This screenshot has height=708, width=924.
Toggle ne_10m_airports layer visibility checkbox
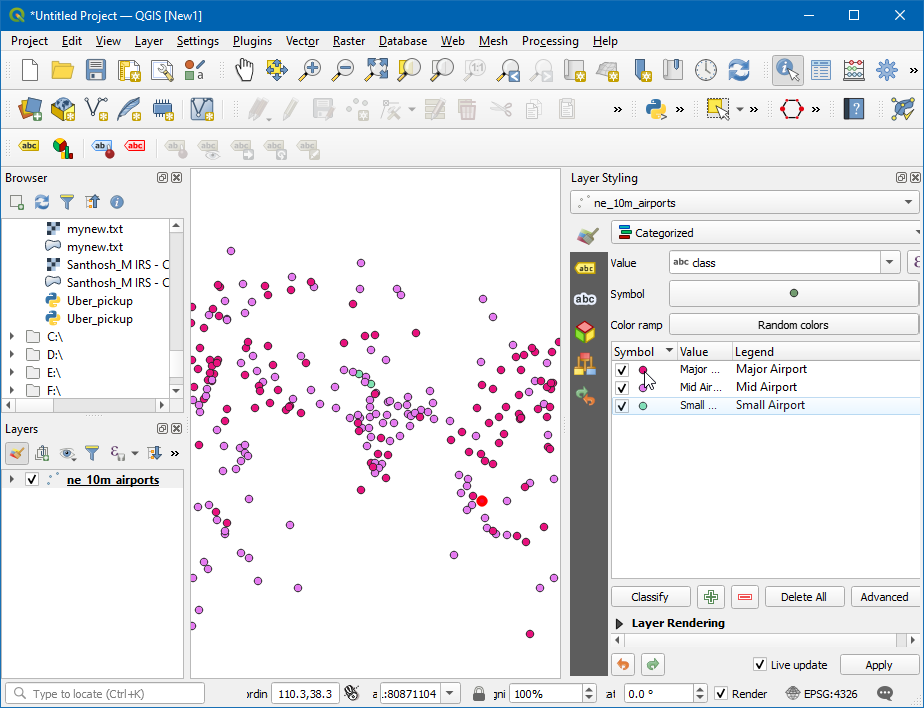[x=32, y=480]
